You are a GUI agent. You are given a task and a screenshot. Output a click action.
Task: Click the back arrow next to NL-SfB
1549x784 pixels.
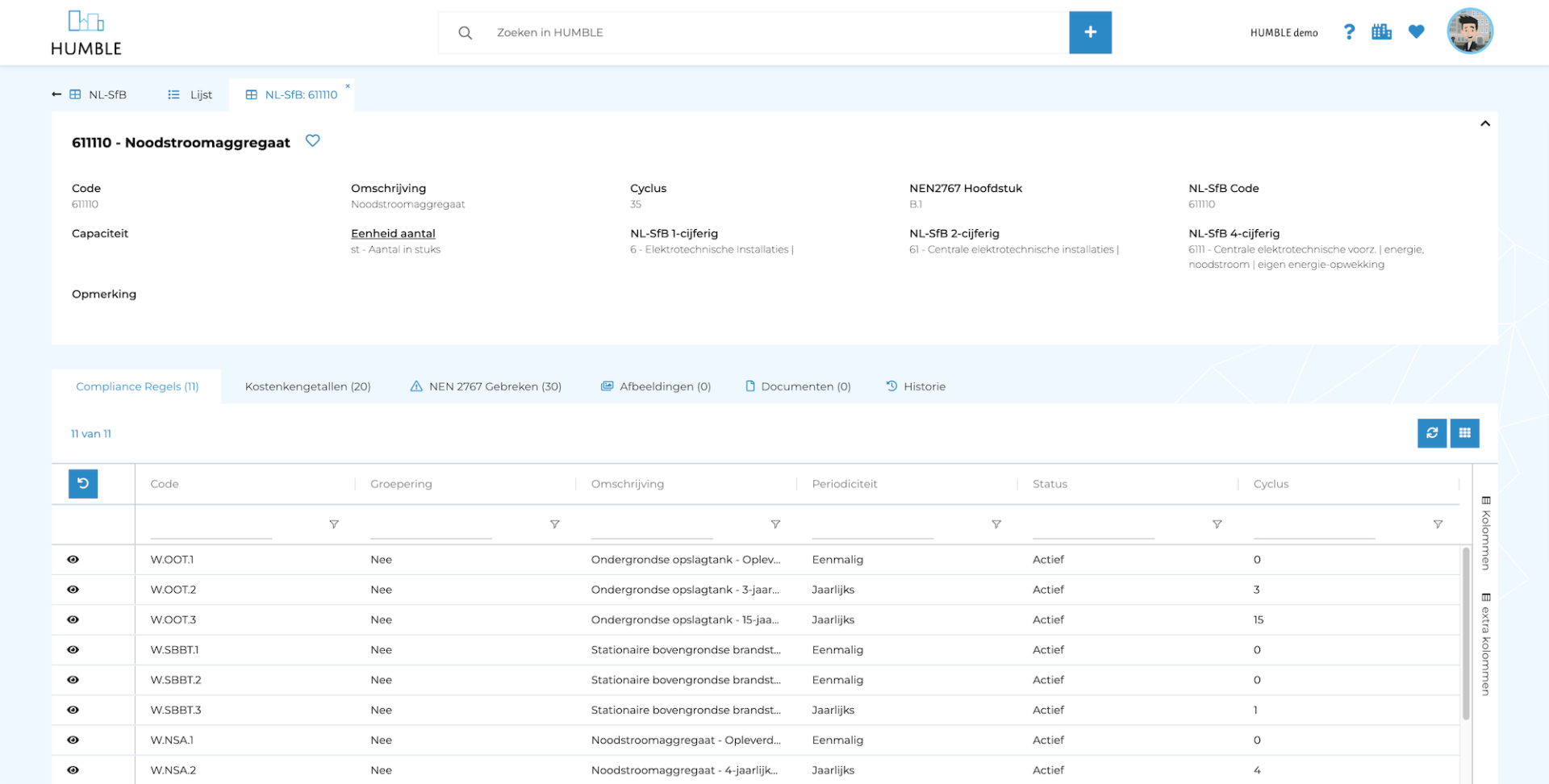[x=56, y=94]
